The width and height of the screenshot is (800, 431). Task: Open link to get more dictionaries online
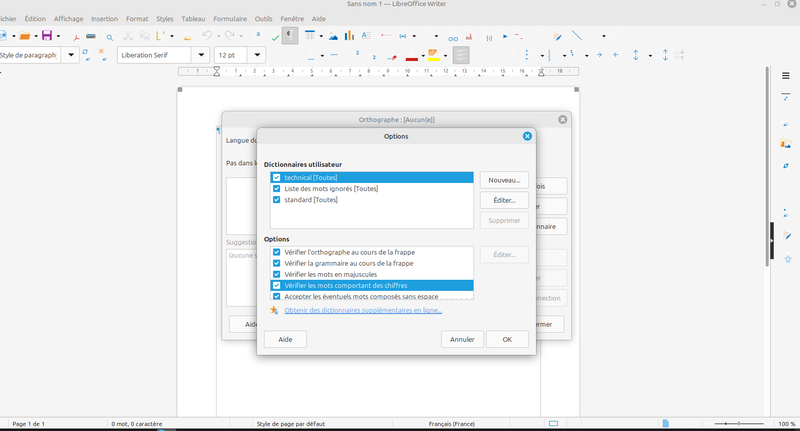[x=363, y=310]
